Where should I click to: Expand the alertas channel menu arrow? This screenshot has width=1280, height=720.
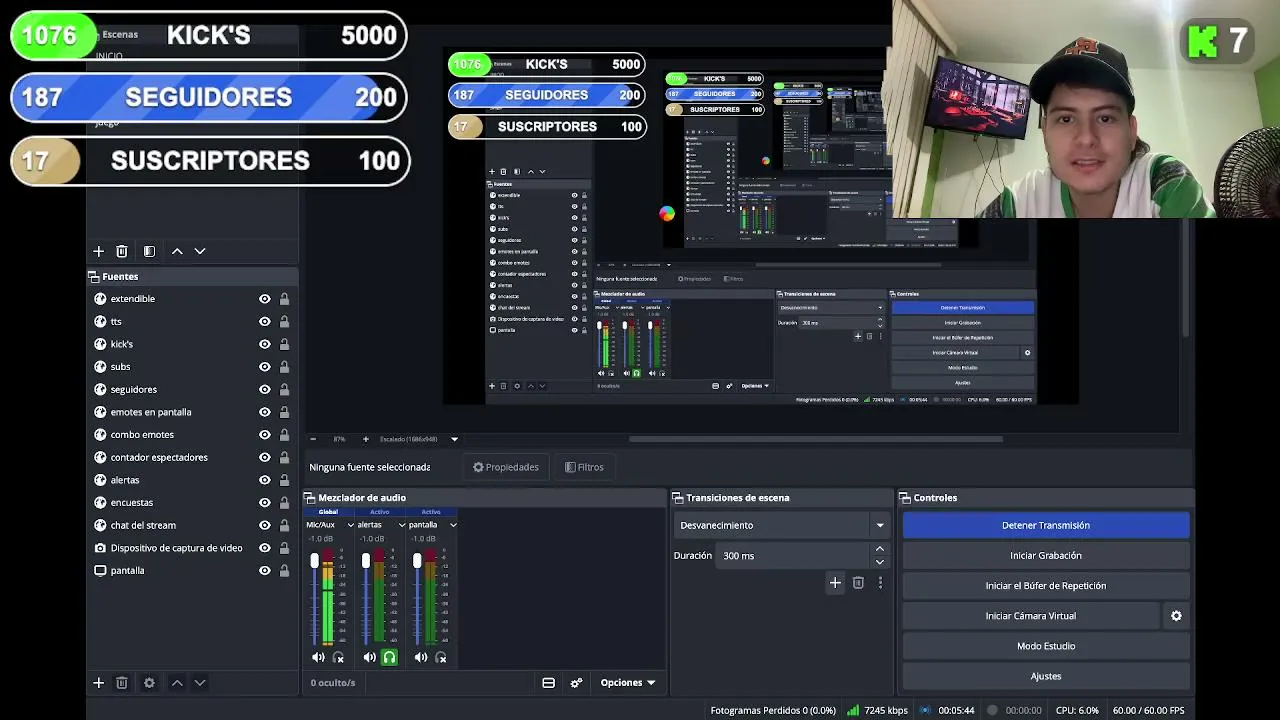402,525
